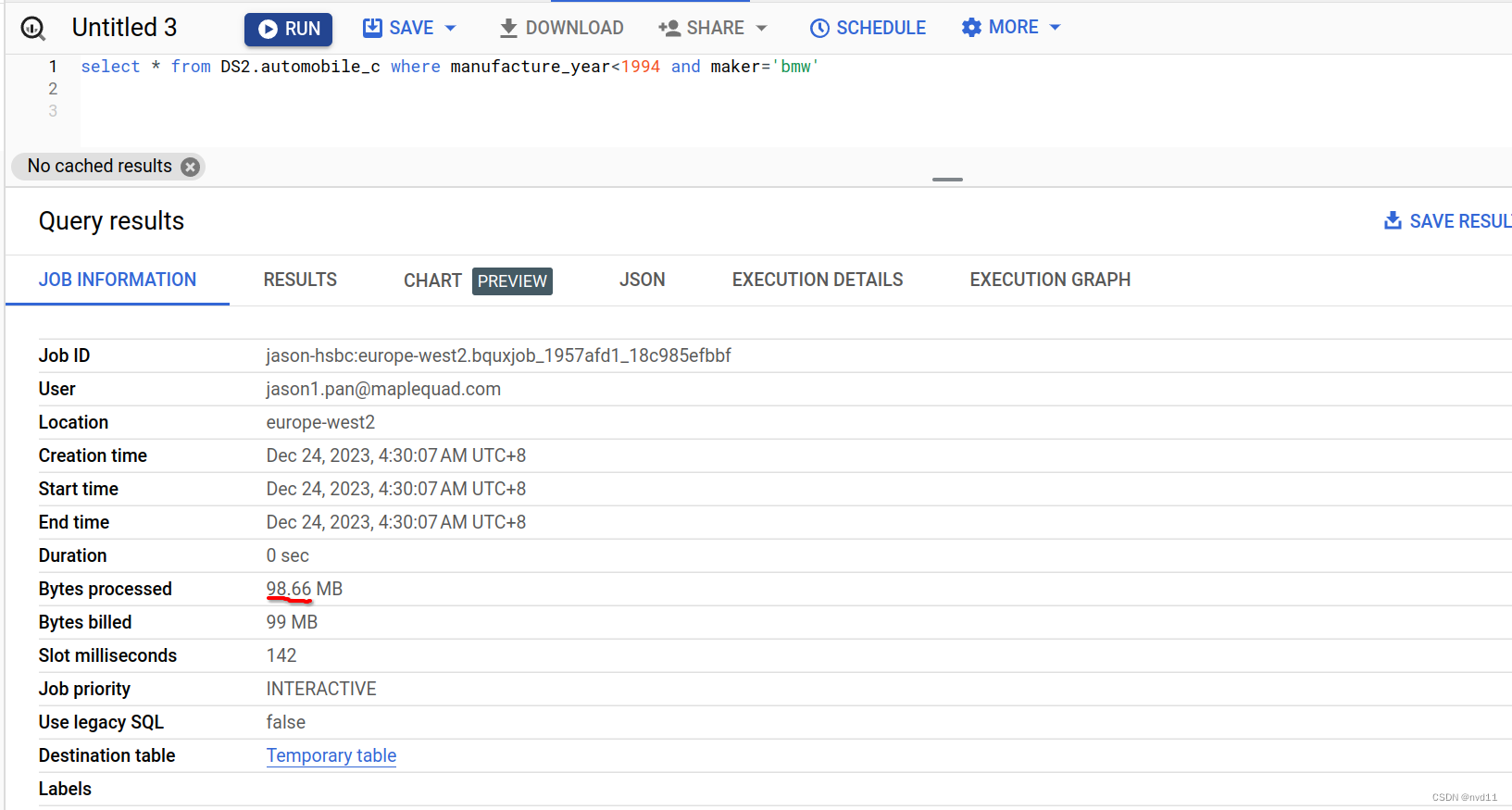1512x810 pixels.
Task: Open the CHART preview tab
Action: pyautogui.click(x=478, y=280)
